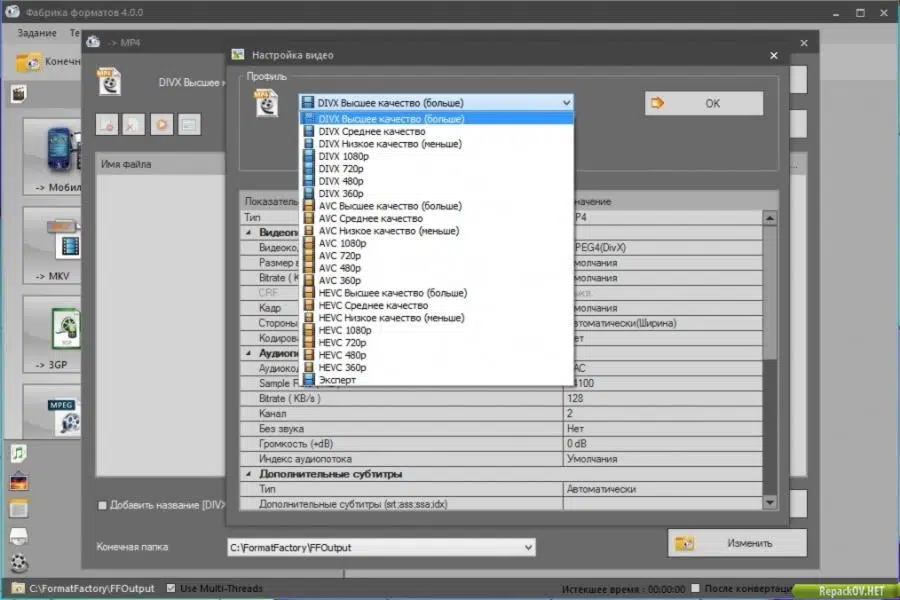Click the 'Изменить' folder button

[737, 543]
